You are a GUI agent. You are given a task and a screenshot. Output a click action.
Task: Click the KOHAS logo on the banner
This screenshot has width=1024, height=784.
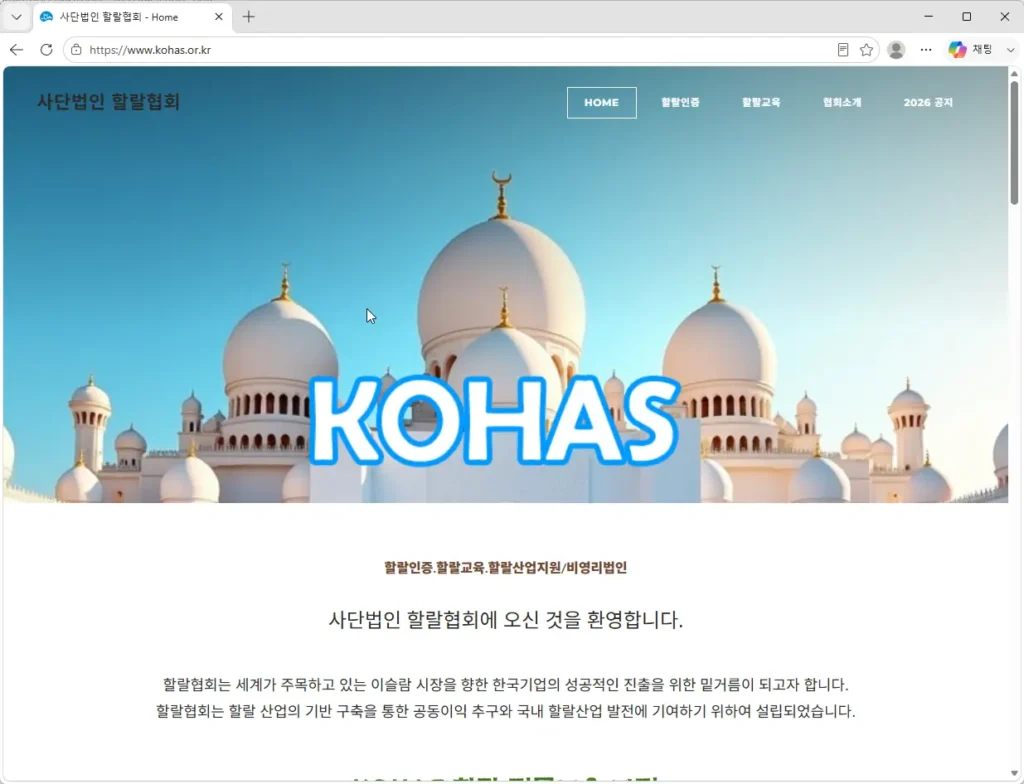(x=494, y=420)
